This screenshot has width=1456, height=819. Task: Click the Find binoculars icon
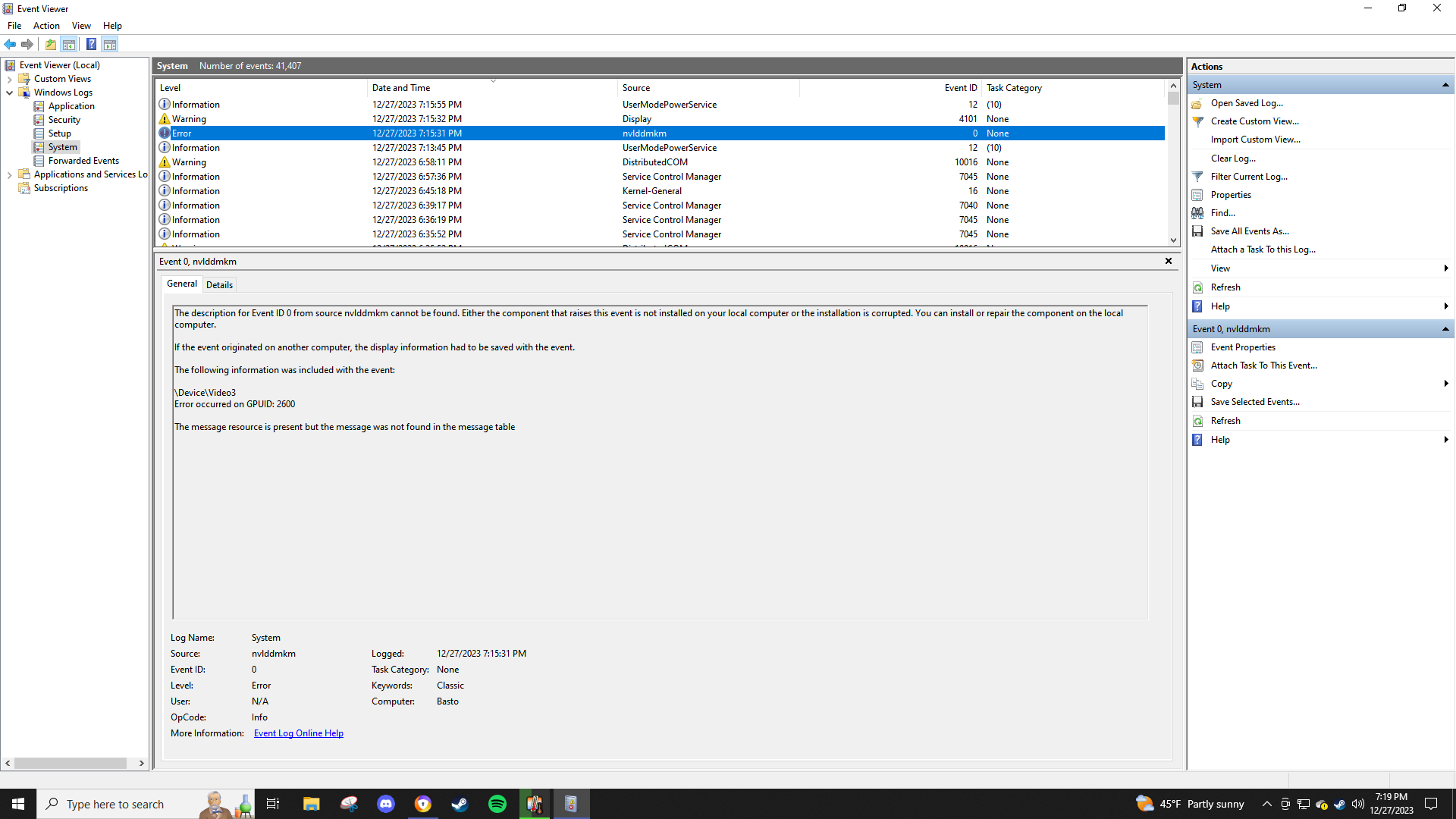pyautogui.click(x=1197, y=213)
